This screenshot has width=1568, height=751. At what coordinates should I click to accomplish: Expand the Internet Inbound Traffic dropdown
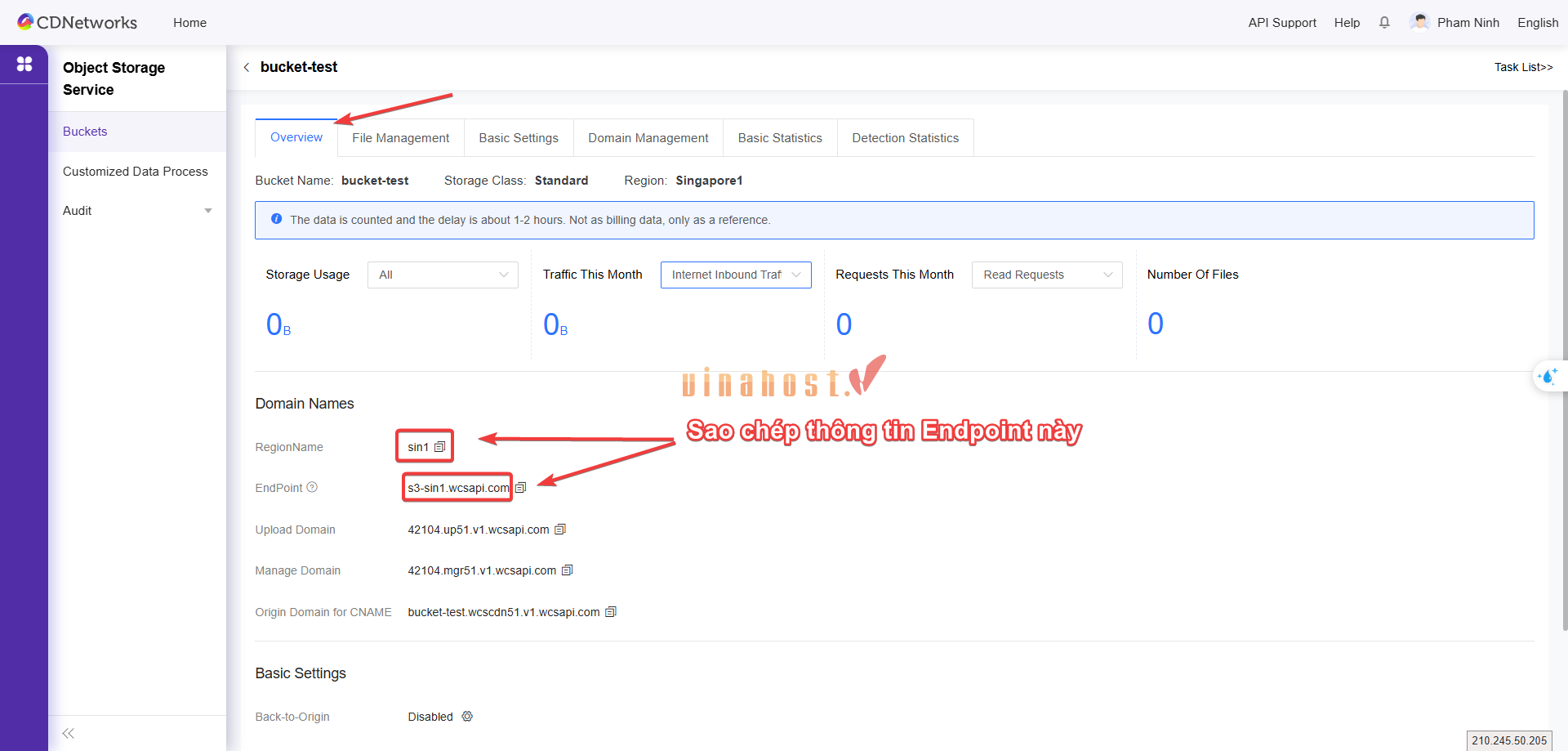(735, 275)
